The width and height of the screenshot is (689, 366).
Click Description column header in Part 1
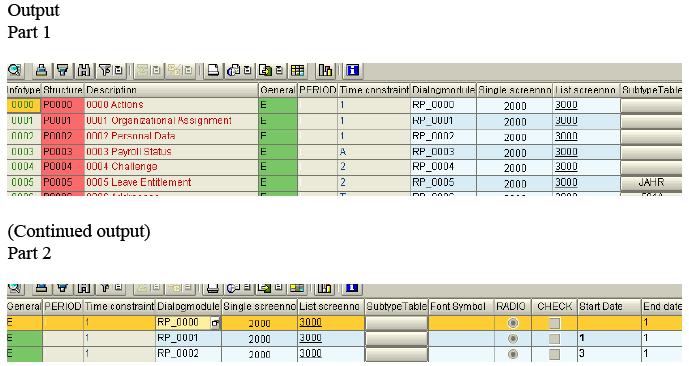tap(171, 90)
